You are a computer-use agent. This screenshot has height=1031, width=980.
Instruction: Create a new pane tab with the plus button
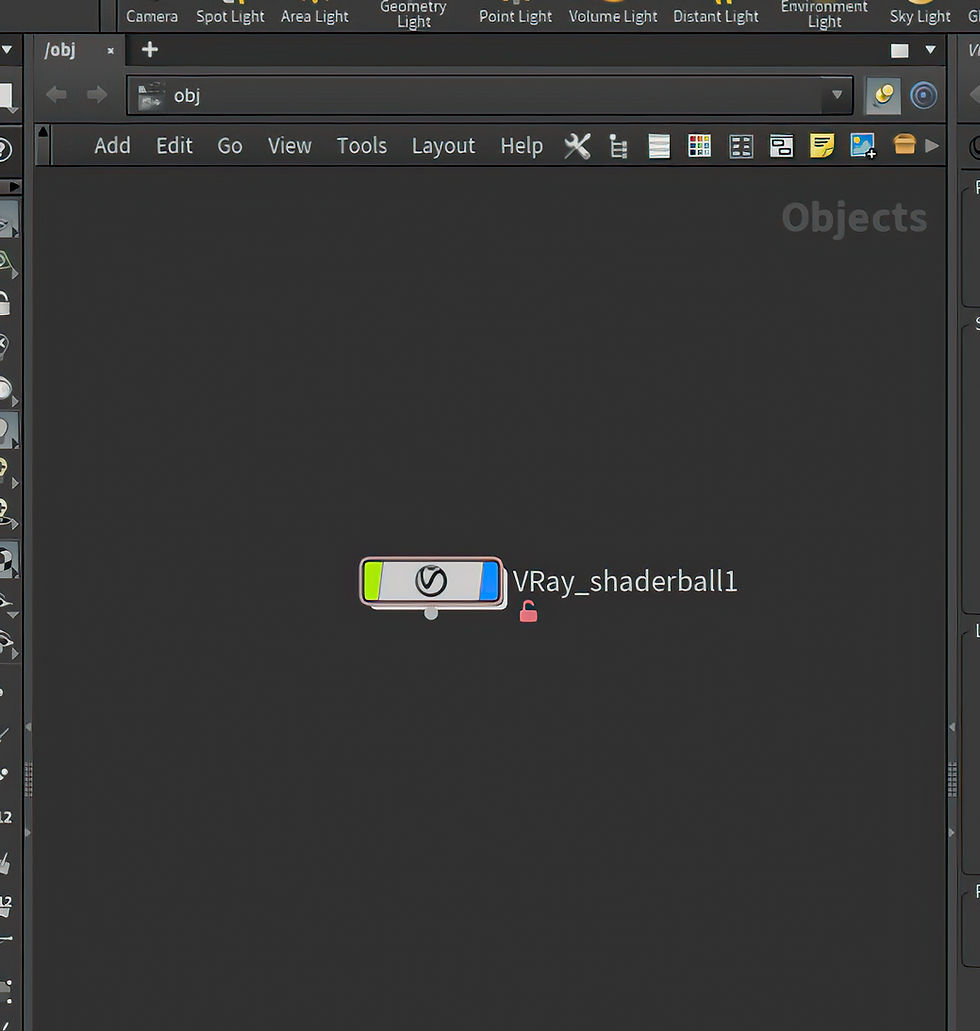(x=149, y=49)
